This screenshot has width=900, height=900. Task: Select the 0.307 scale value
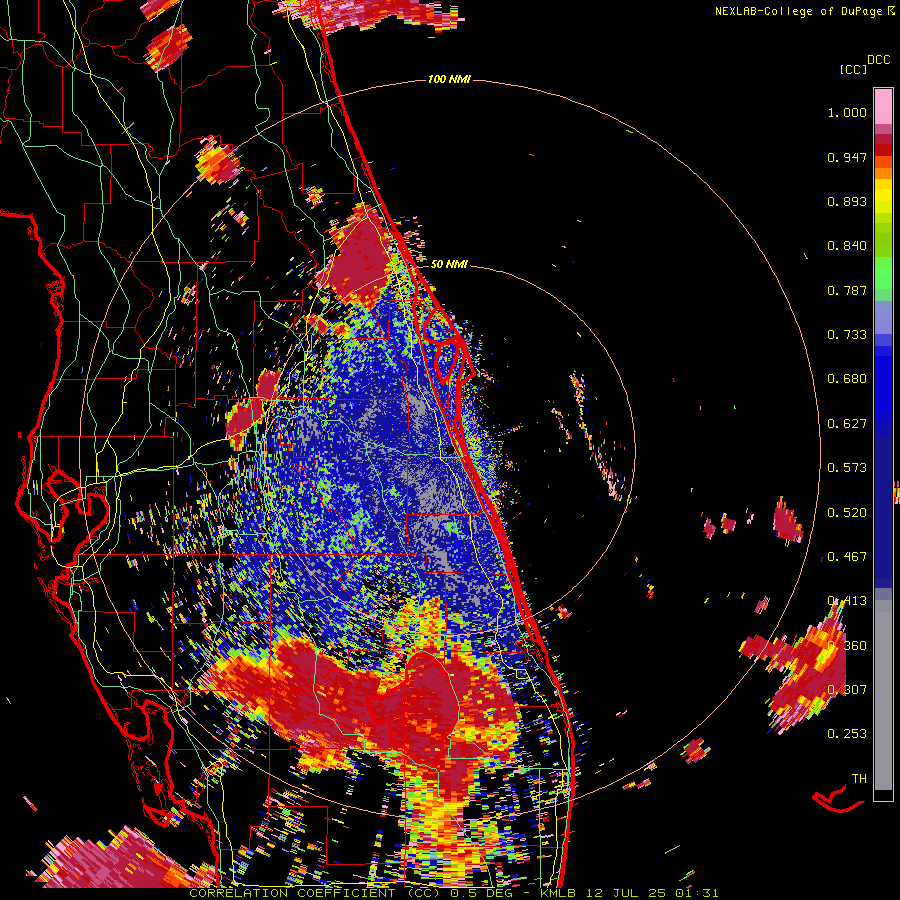coord(847,690)
